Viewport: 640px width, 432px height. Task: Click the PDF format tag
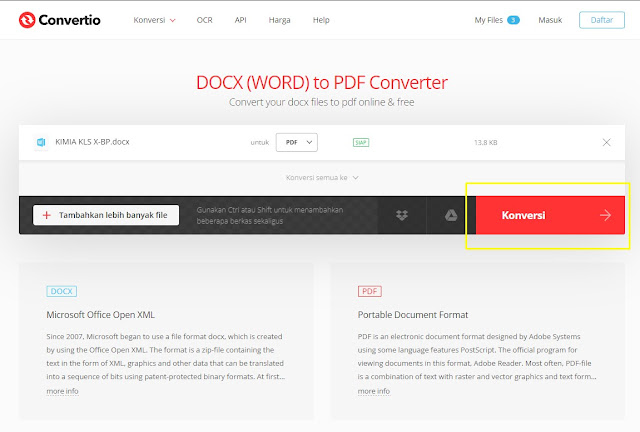point(370,291)
